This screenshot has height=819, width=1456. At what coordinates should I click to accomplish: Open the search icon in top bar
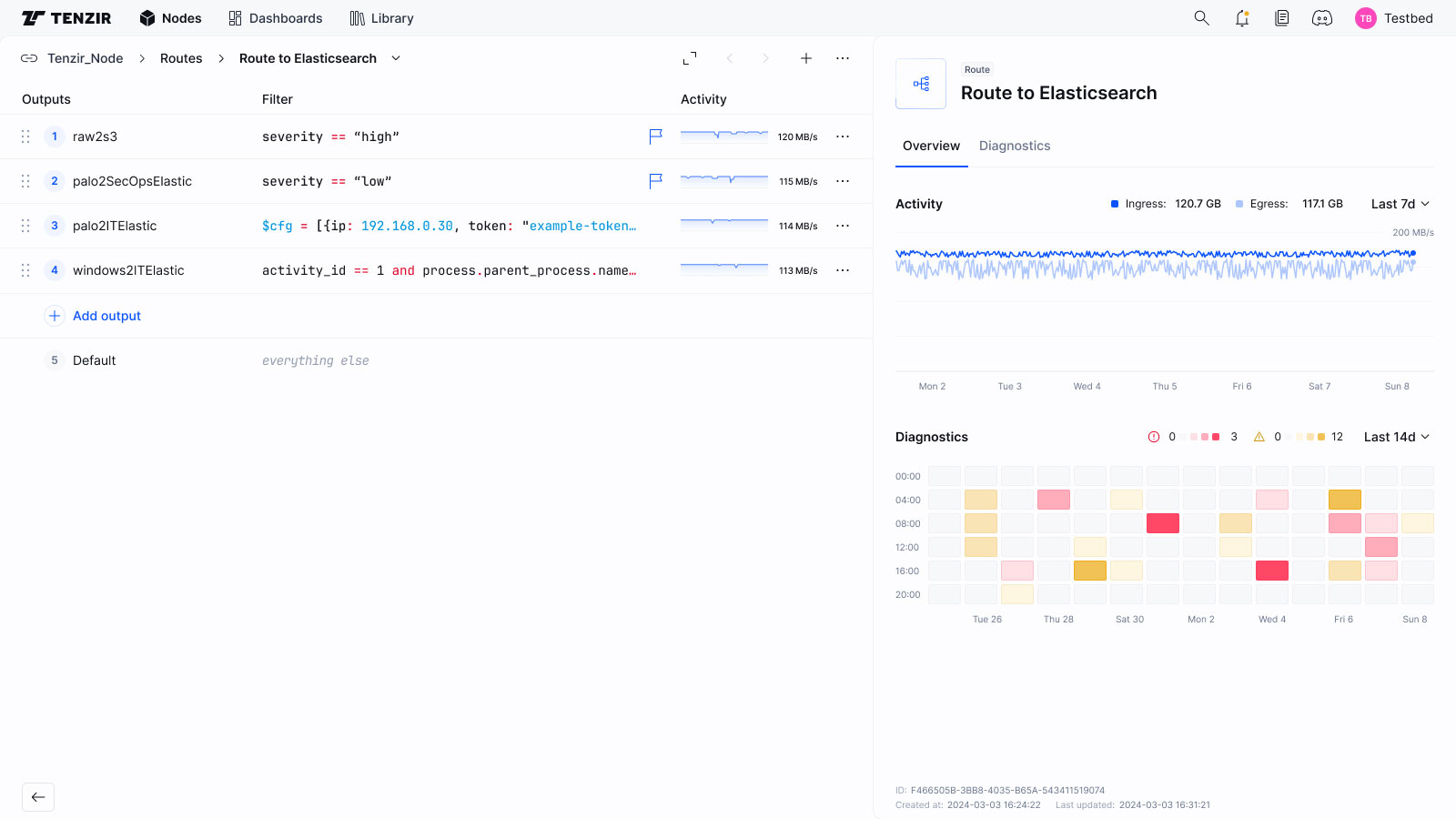pos(1201,18)
